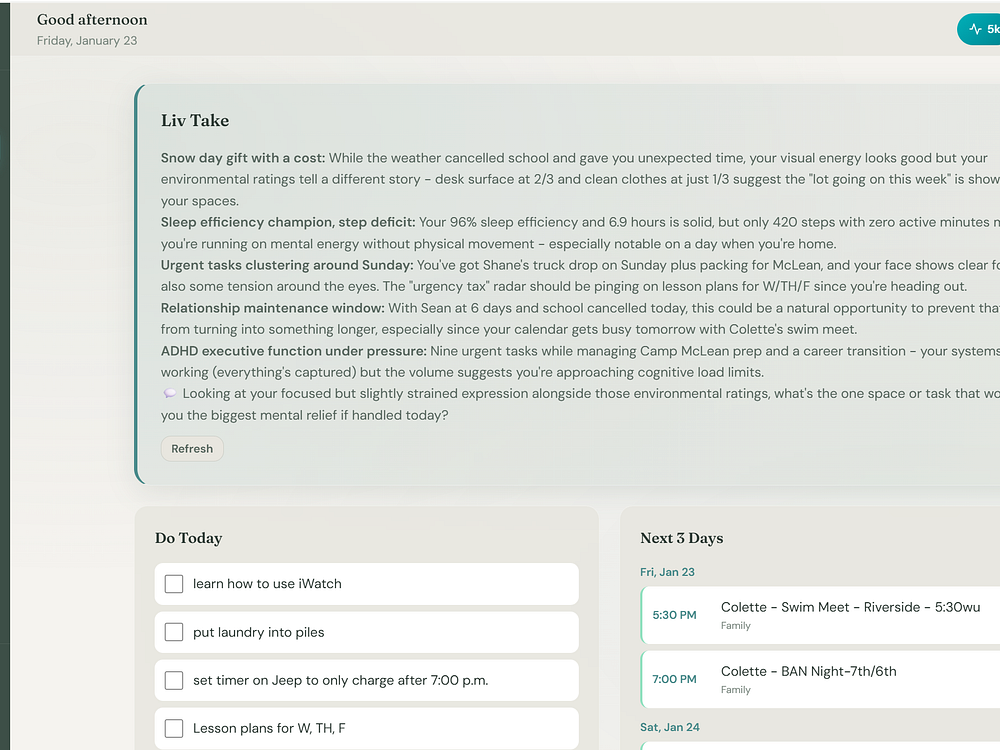Click the 'Do Today' section heading

(x=188, y=538)
